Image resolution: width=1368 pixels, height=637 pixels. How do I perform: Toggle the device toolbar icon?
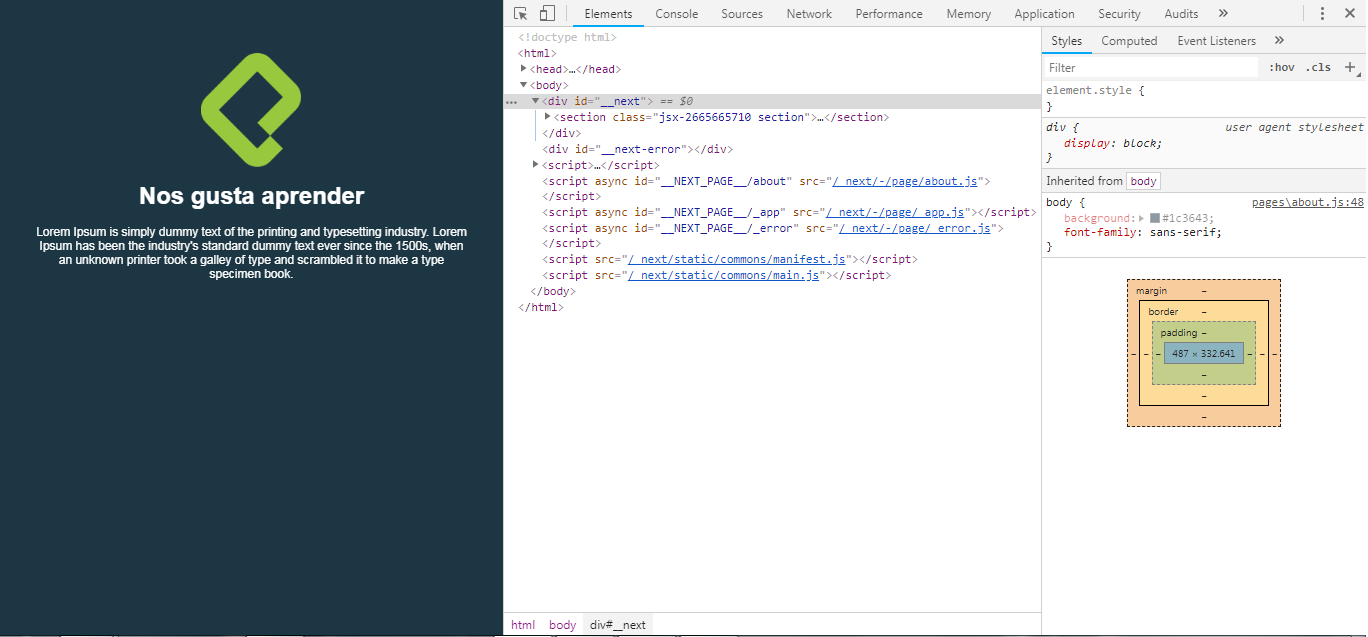[x=547, y=13]
